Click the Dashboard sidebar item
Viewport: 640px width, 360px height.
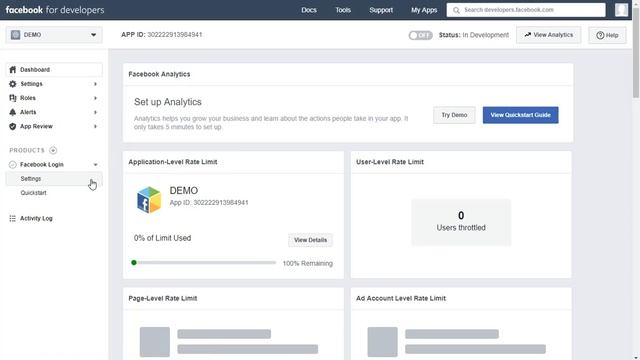(x=54, y=70)
